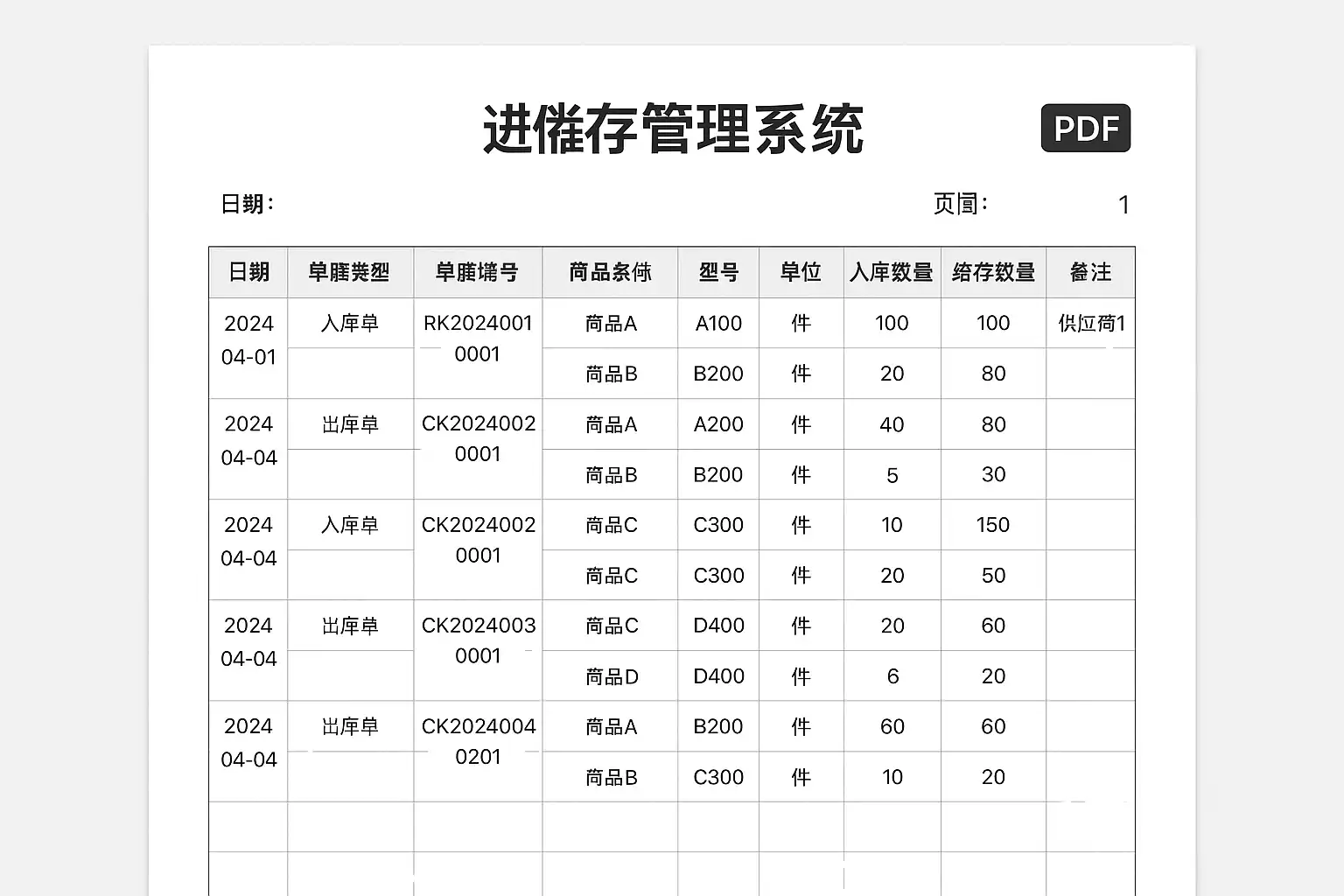Click "C300" in the balance 50 row

pos(718,576)
